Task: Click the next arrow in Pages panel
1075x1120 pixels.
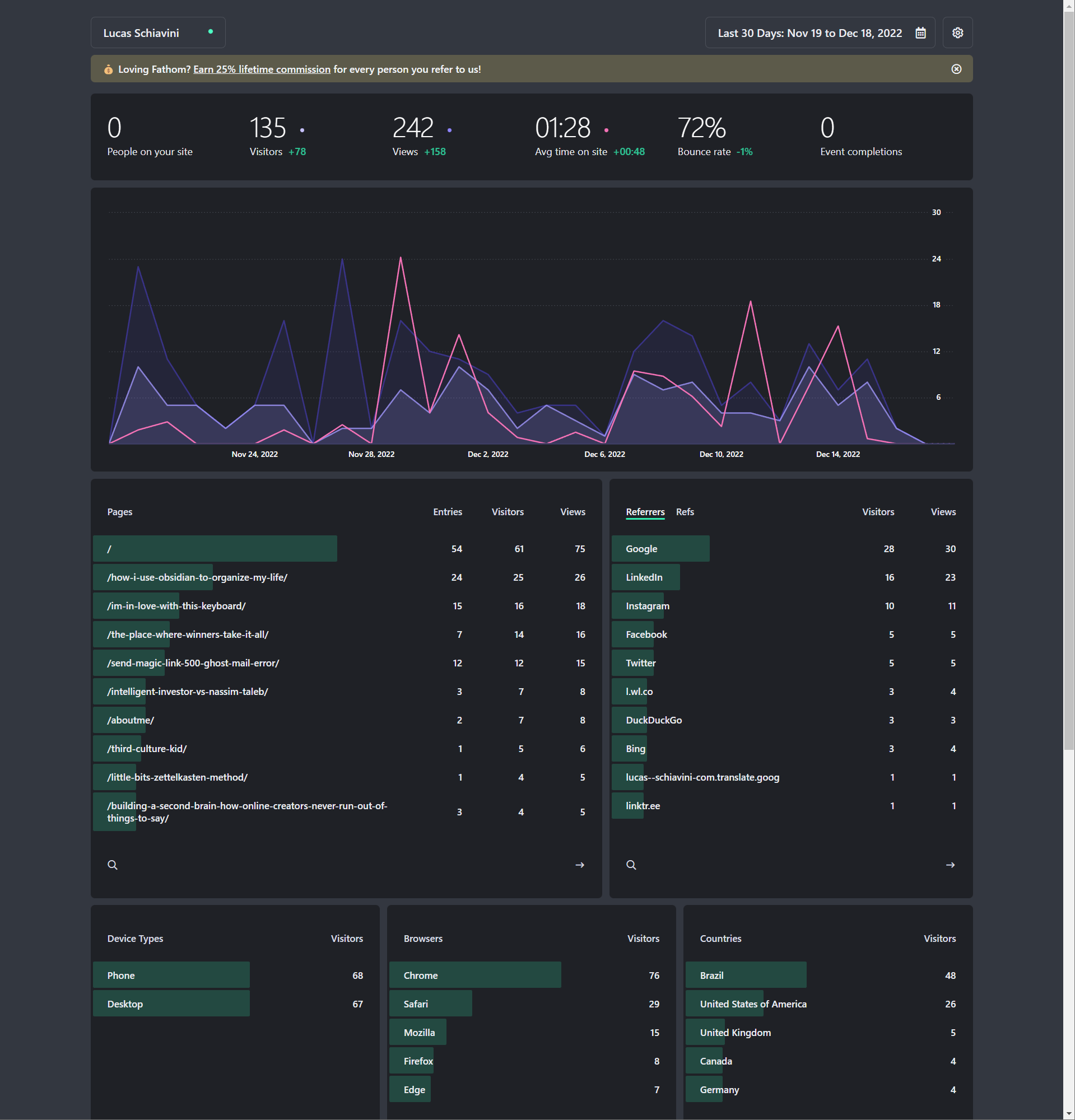Action: (x=579, y=865)
